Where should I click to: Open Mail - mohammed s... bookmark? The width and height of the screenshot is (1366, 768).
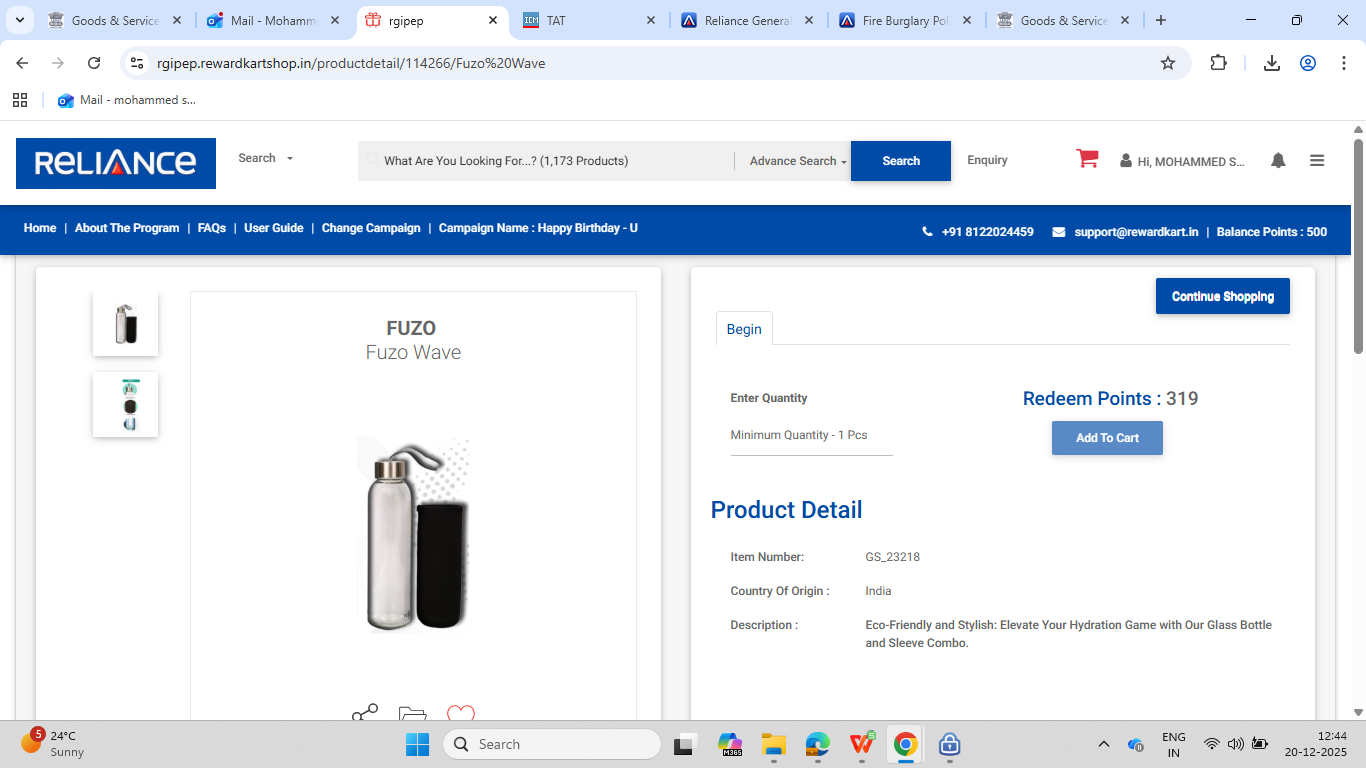tap(127, 100)
